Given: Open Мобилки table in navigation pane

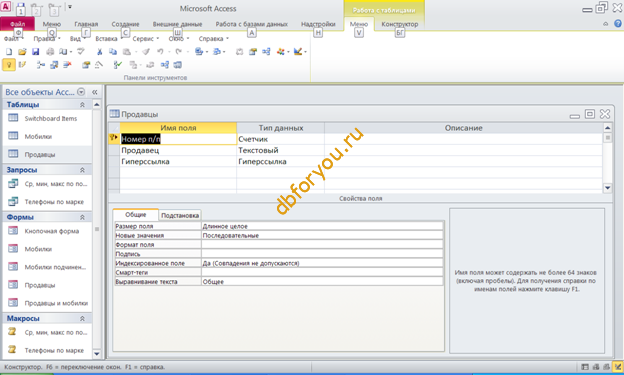Looking at the screenshot, I should (38, 137).
